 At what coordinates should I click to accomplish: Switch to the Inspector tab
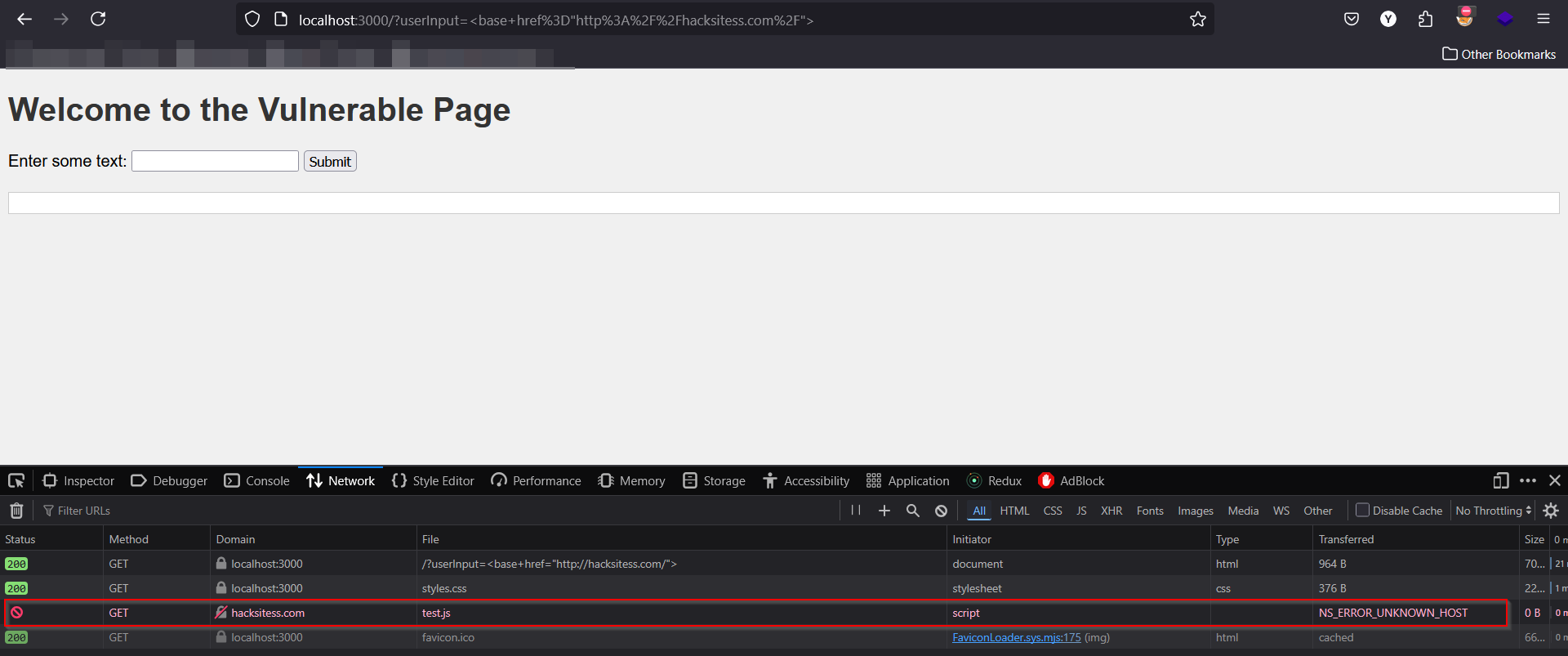(78, 480)
